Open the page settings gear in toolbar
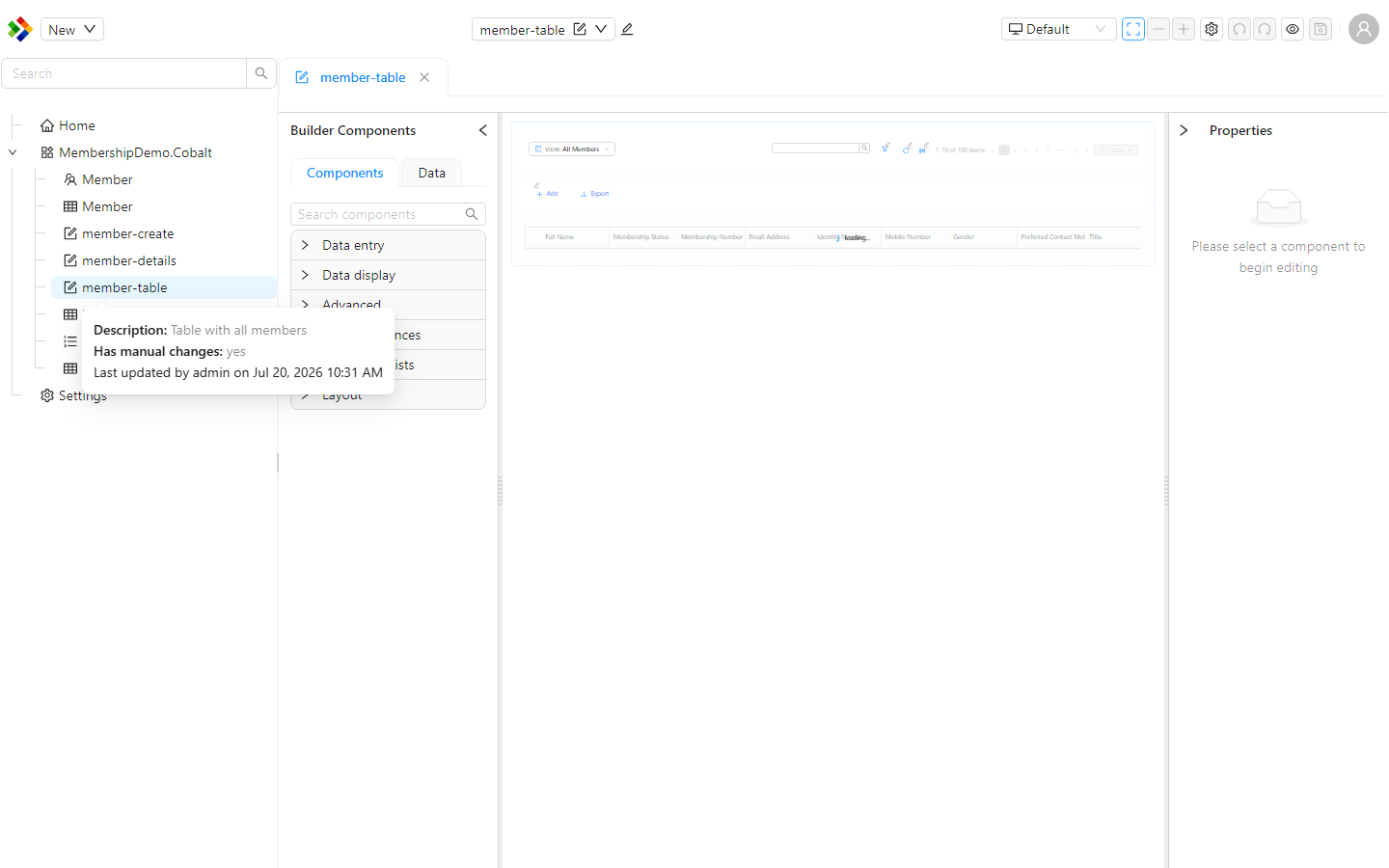The width and height of the screenshot is (1389, 868). [x=1212, y=29]
